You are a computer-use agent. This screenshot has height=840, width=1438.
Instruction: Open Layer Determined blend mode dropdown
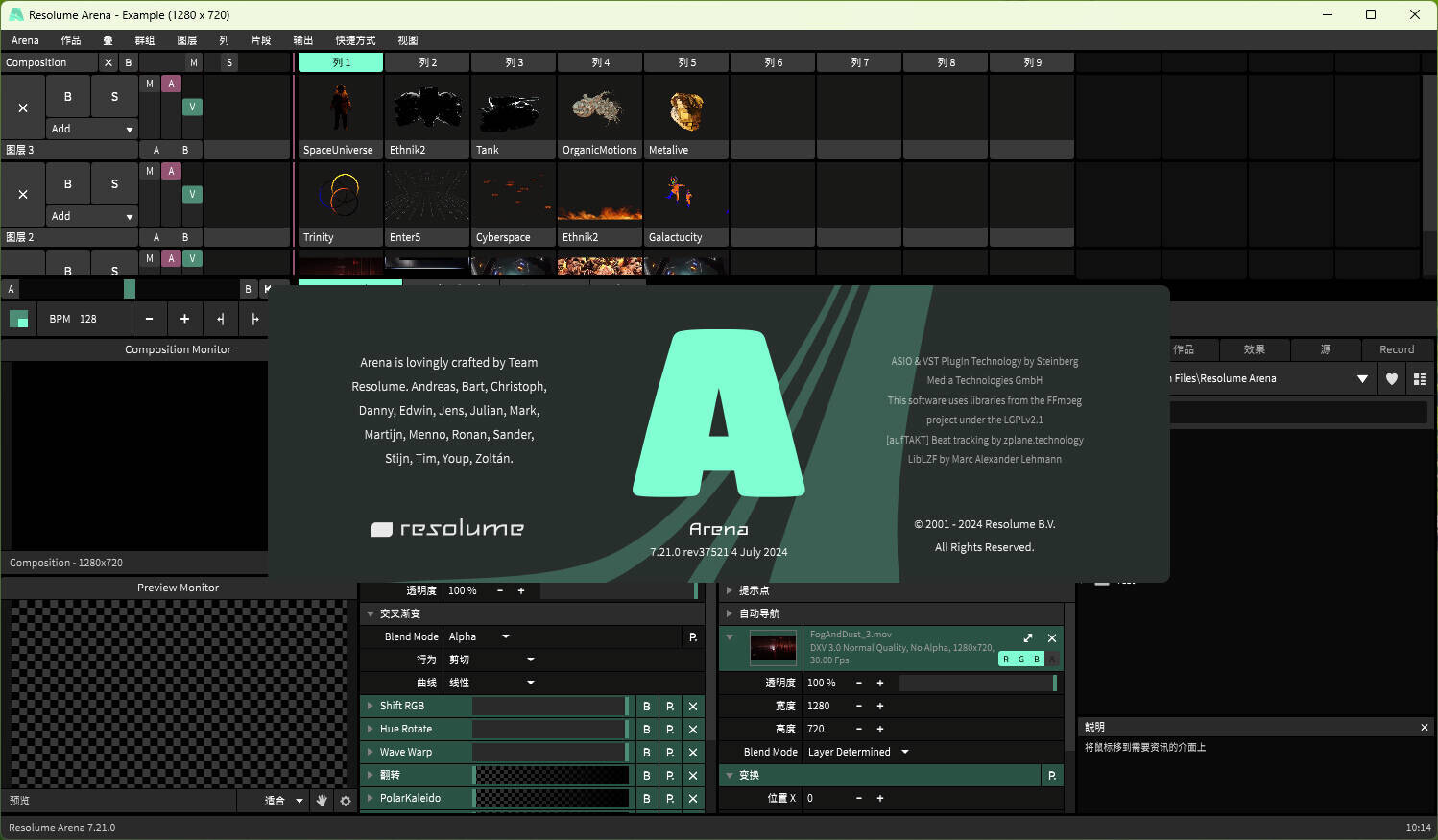[x=858, y=752]
